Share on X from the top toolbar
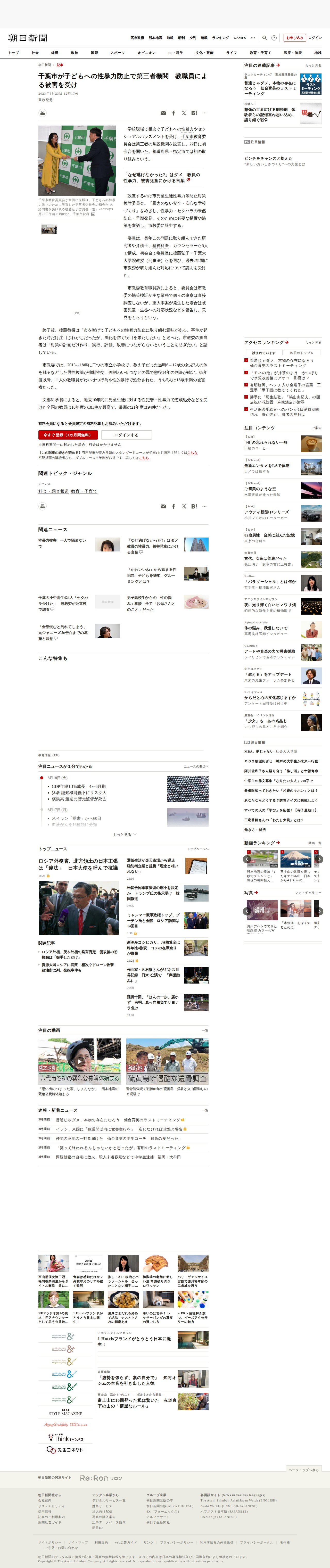Screen dimensions: 330x1568 [x=184, y=113]
